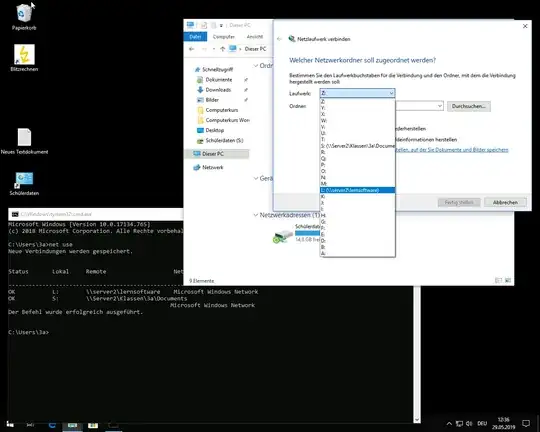The width and height of the screenshot is (540, 432).
Task: Collapse the Netzwerkadressen (1) group
Action: 256,215
